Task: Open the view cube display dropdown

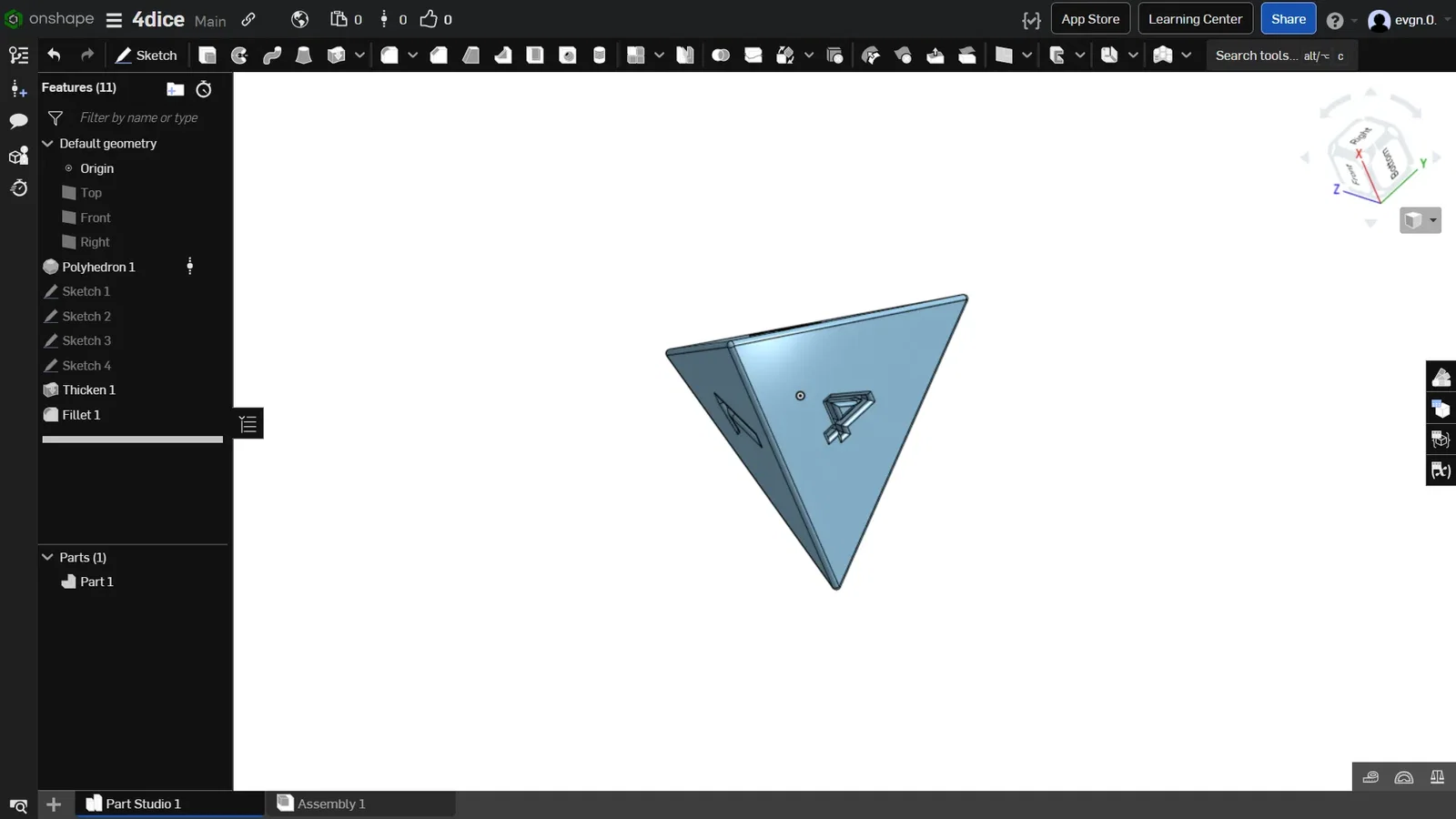Action: pyautogui.click(x=1421, y=220)
